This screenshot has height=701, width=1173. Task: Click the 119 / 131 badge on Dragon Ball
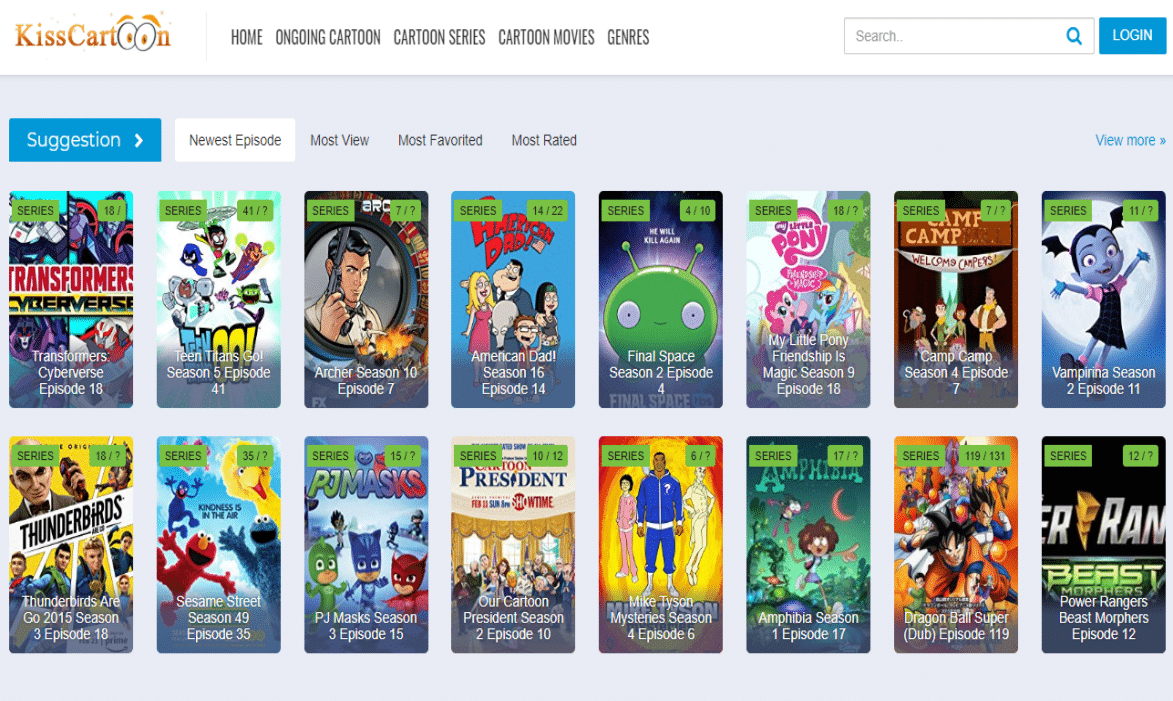(984, 456)
